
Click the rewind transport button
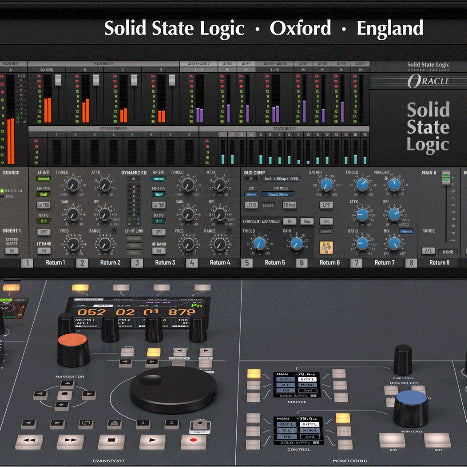29,442
